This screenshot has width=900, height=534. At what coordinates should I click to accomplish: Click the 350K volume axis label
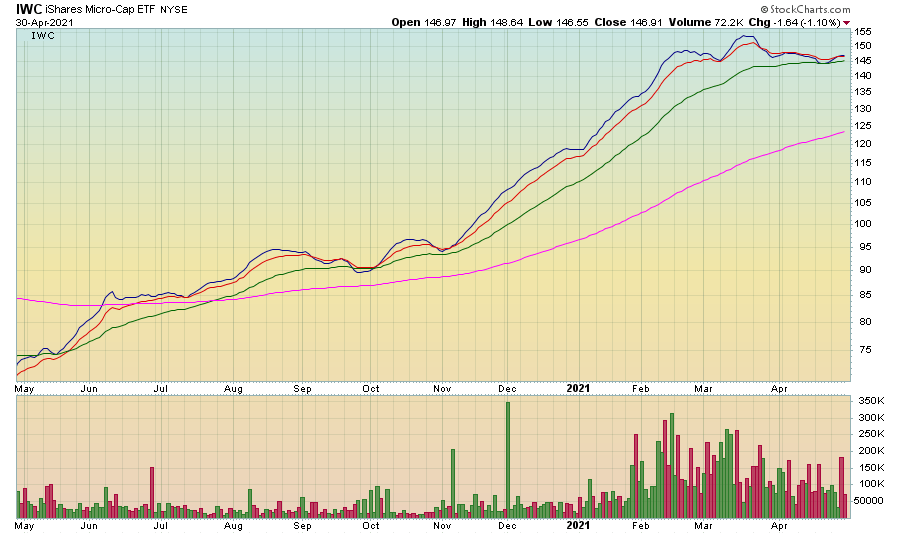click(871, 401)
